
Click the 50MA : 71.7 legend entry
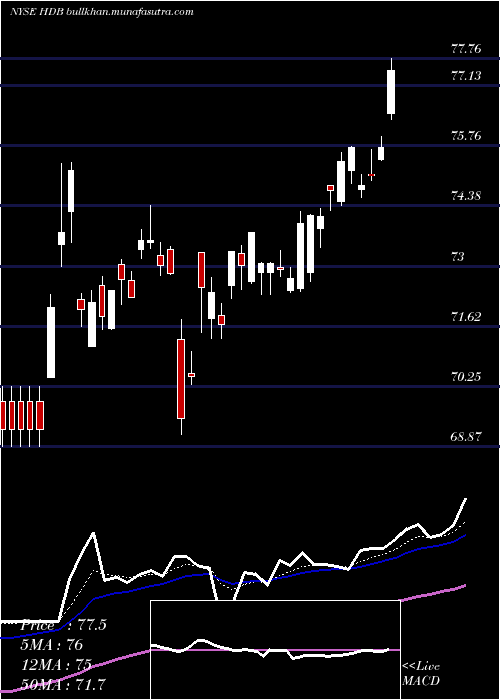(64, 684)
